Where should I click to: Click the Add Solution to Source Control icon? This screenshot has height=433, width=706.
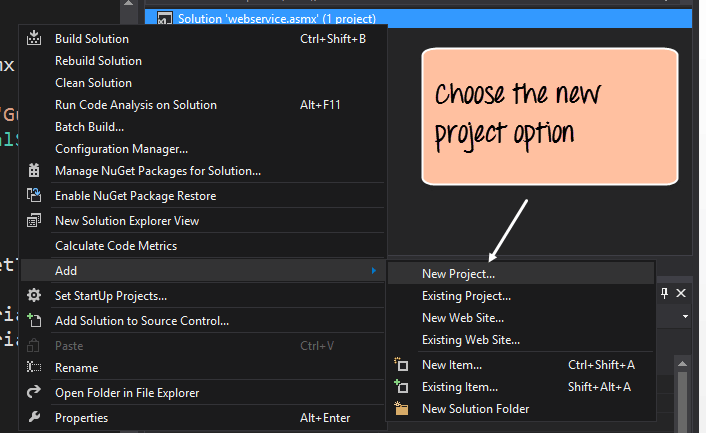tap(34, 321)
